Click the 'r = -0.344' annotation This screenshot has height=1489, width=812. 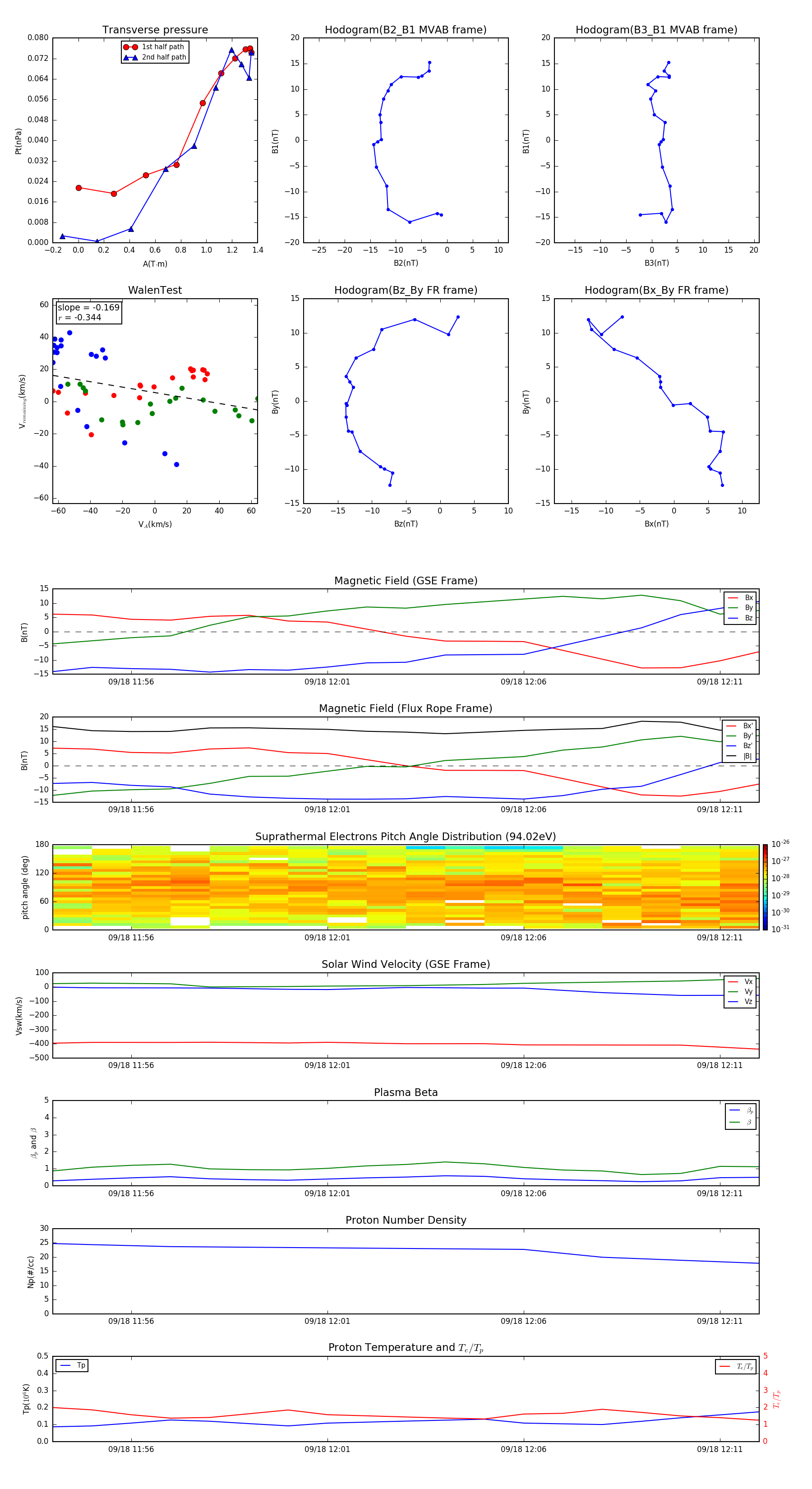click(x=80, y=317)
